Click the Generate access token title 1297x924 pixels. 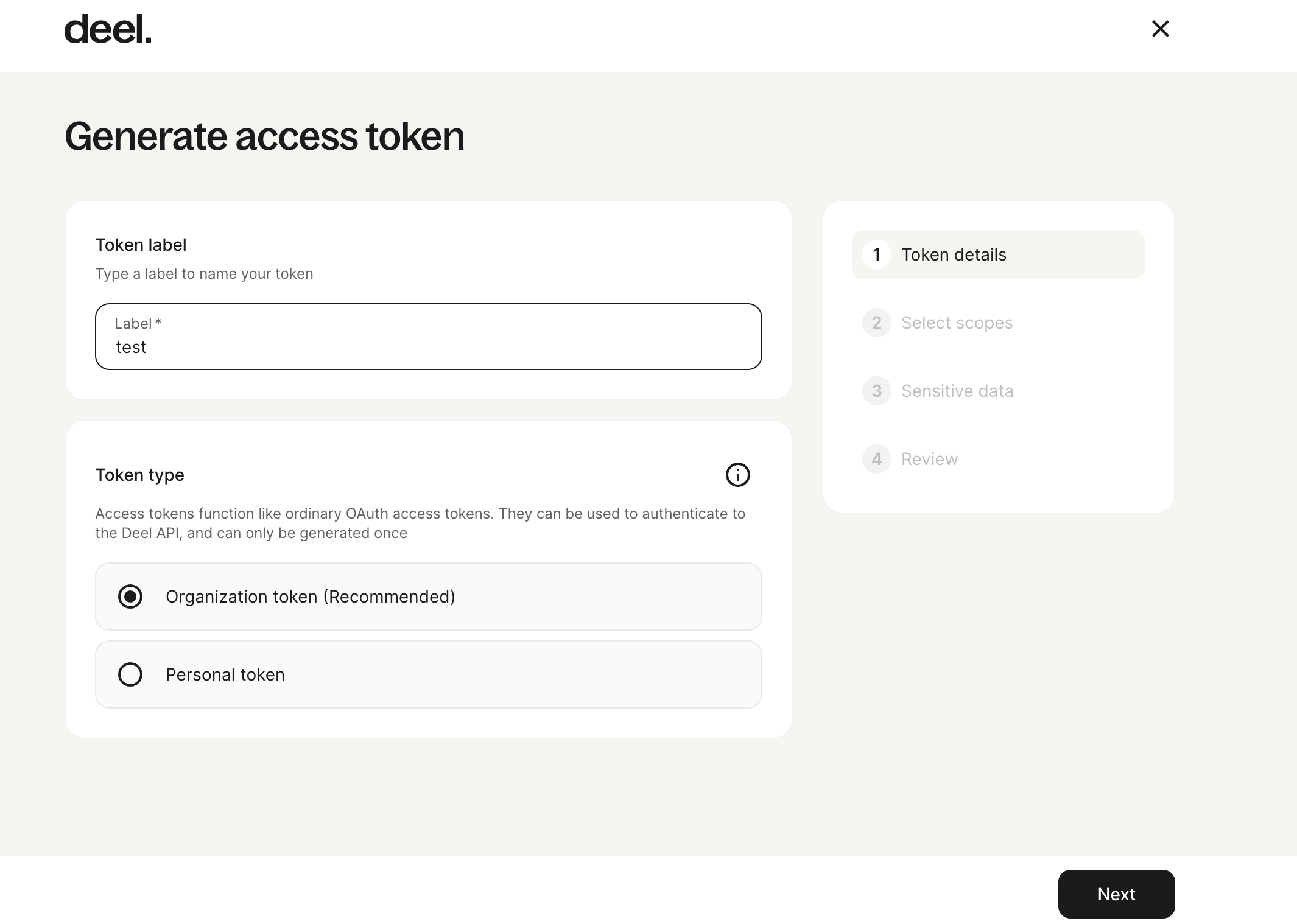(264, 136)
